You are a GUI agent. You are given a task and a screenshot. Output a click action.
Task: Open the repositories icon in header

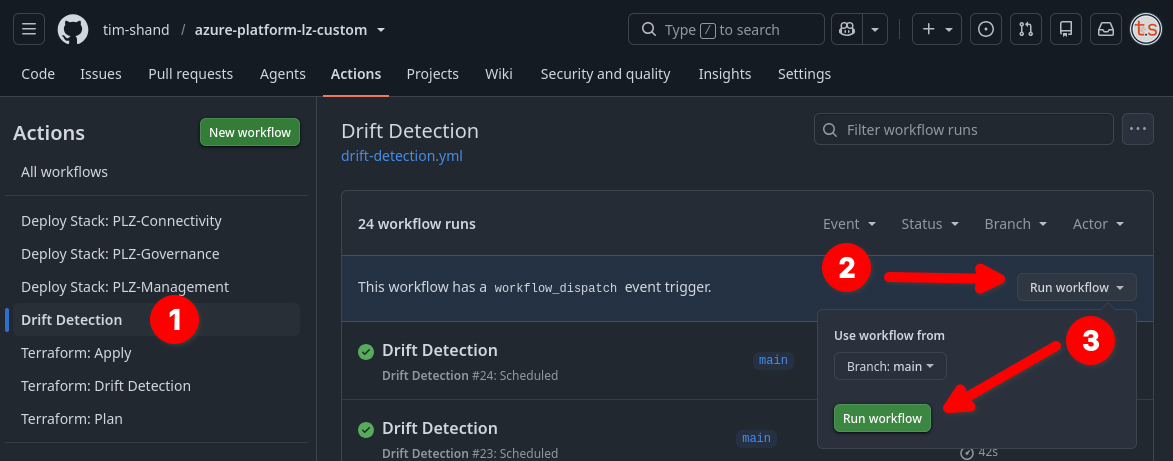tap(1066, 29)
